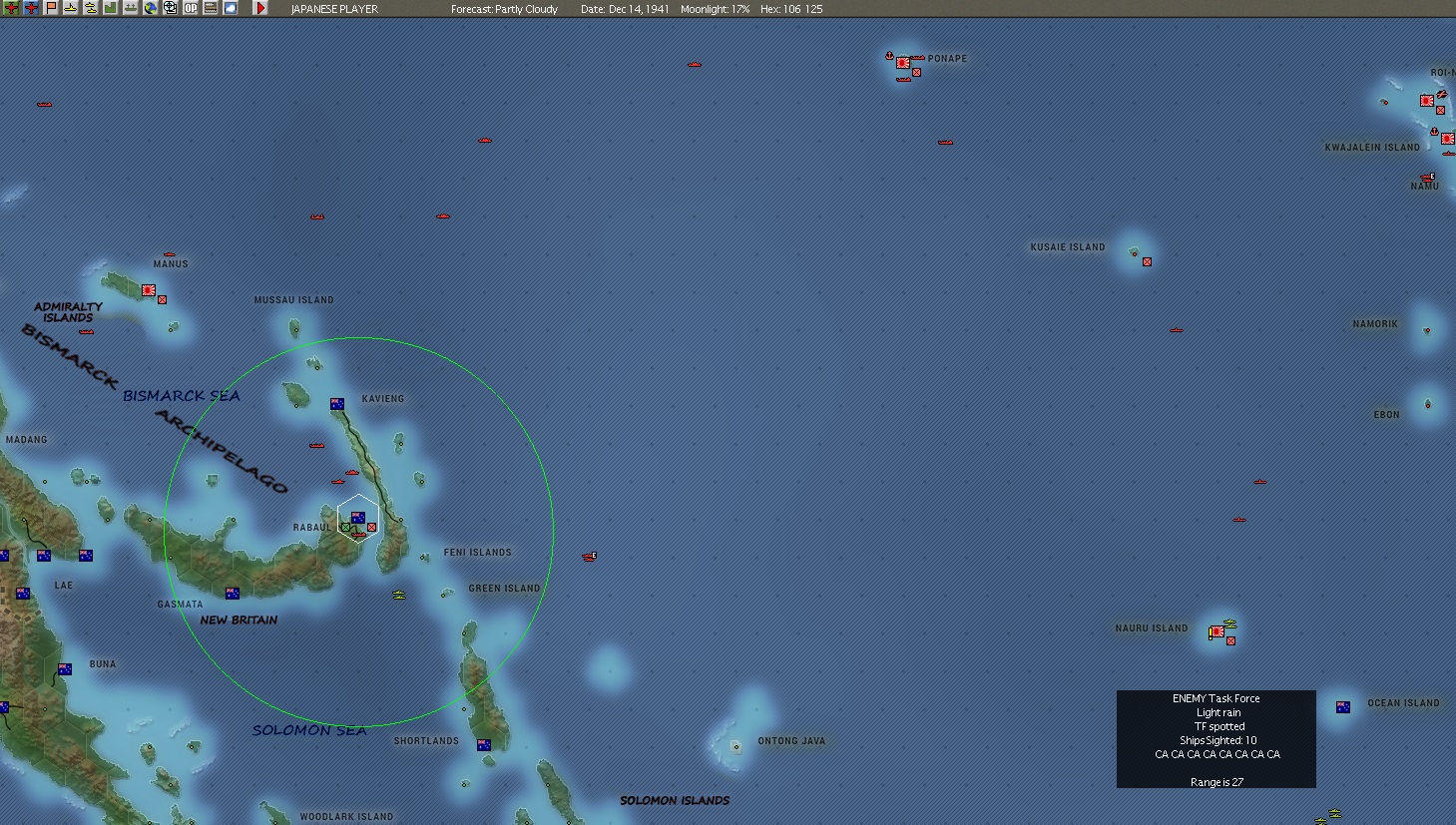Click the orange flag toolbar icon

[51, 8]
